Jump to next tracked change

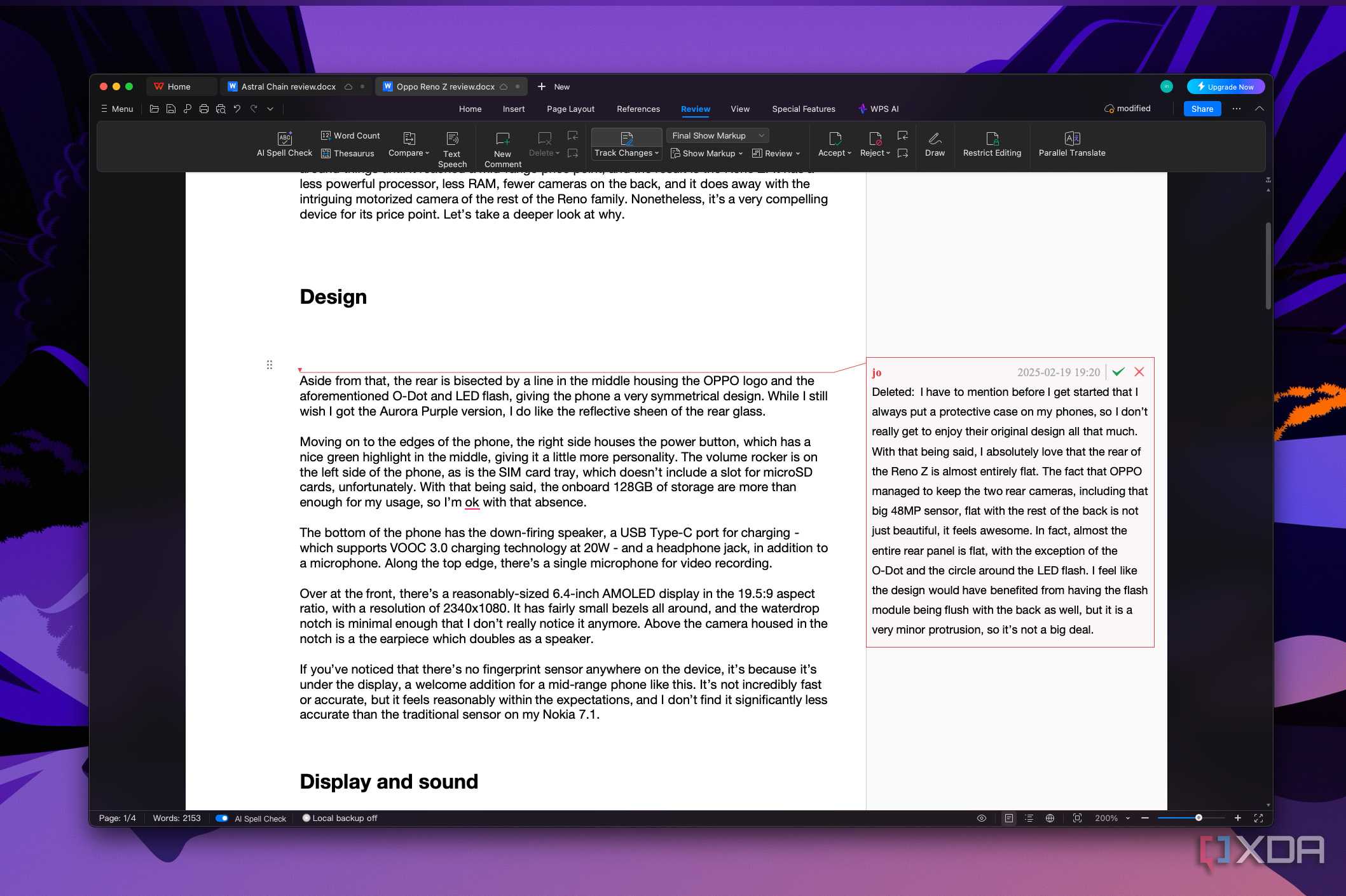point(902,153)
